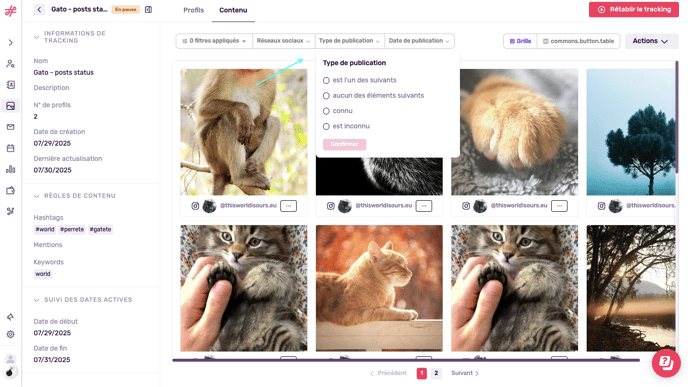Switch to Grille view
Screen dimensions: 688x387
[520, 41]
